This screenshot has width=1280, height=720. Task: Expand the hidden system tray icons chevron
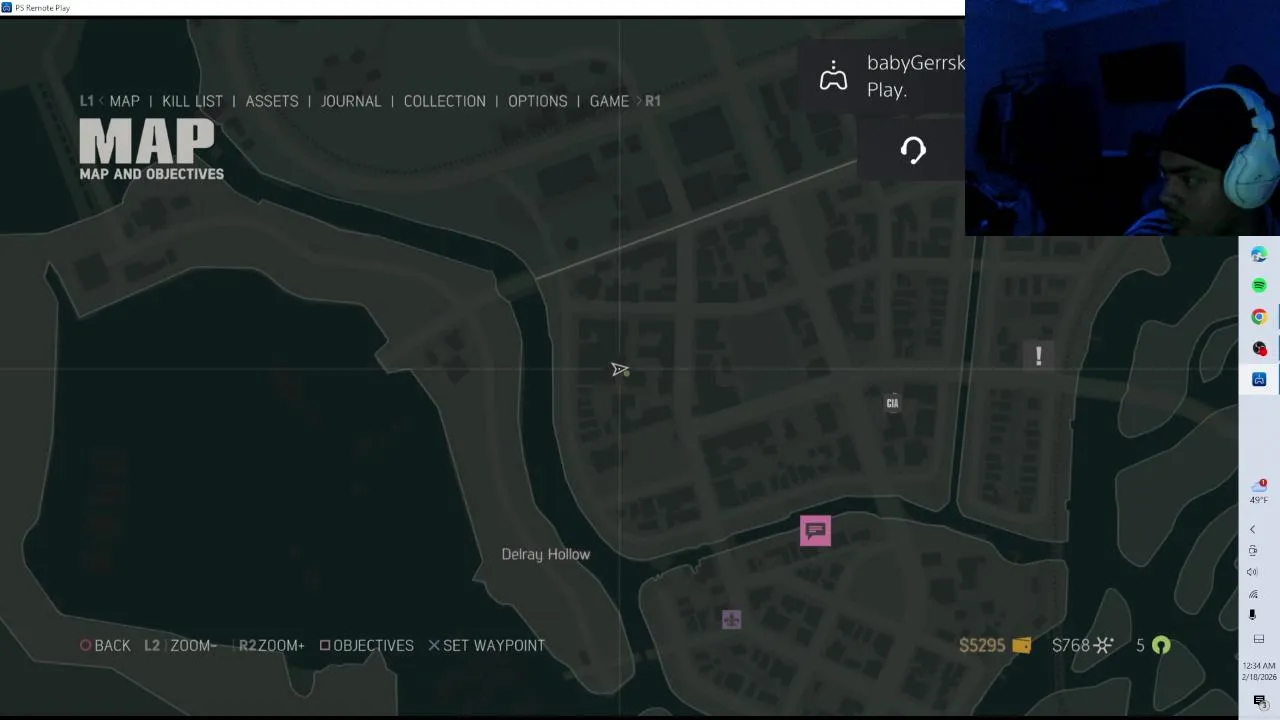point(1252,530)
